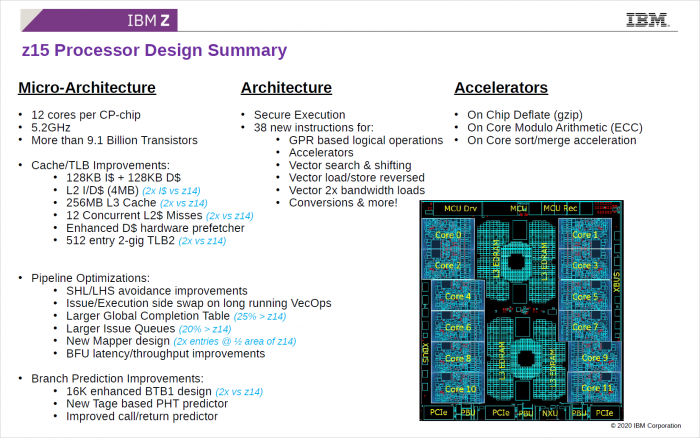The image size is (700, 438).
Task: Select 'Issue/Execution side swap' line
Action: click(199, 303)
